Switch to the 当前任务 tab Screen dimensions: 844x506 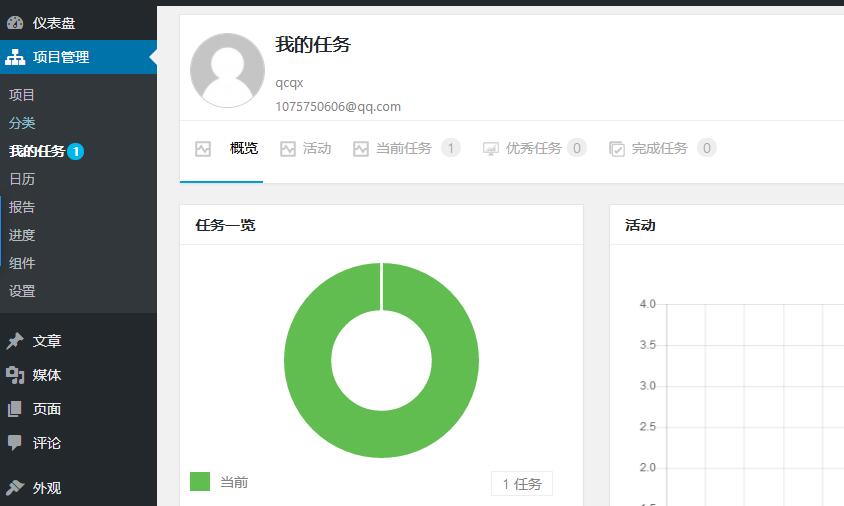coord(404,148)
